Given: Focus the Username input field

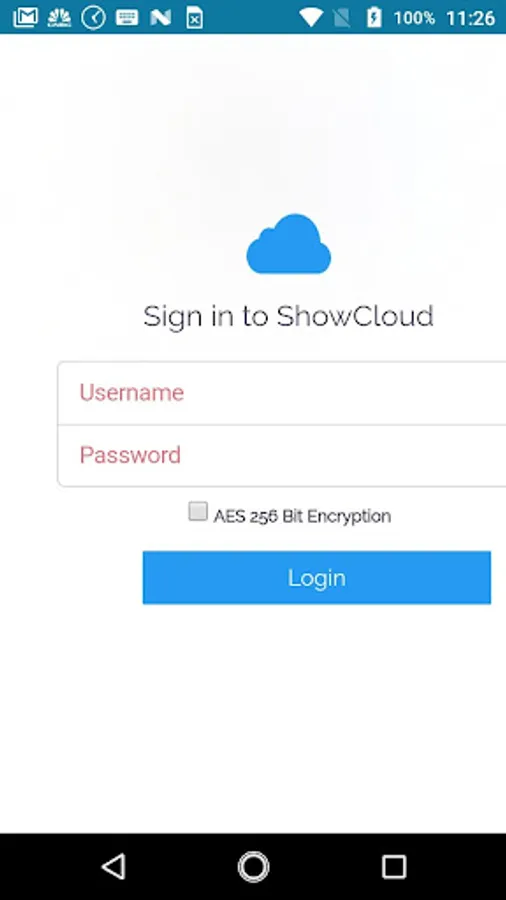Looking at the screenshot, I should (282, 393).
